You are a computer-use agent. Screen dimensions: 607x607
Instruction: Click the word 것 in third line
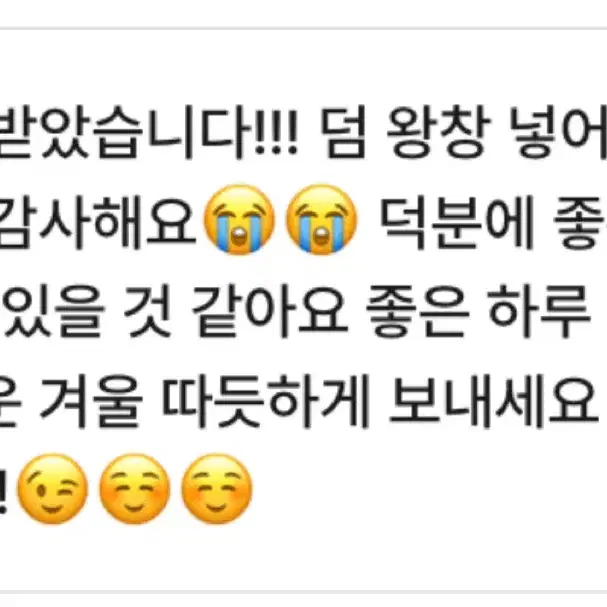[x=147, y=312]
